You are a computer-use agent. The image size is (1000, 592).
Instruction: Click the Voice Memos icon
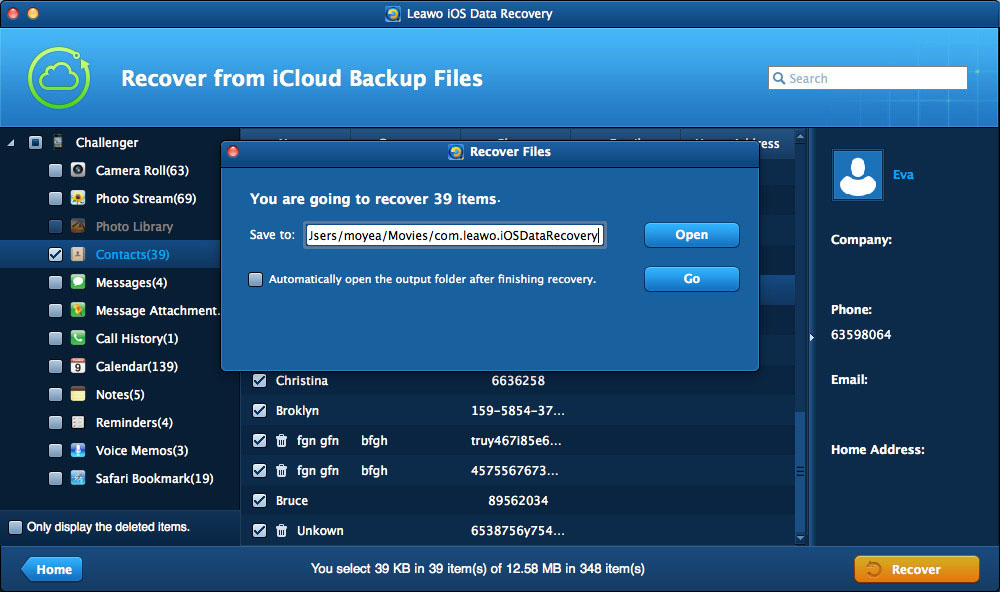click(x=78, y=451)
